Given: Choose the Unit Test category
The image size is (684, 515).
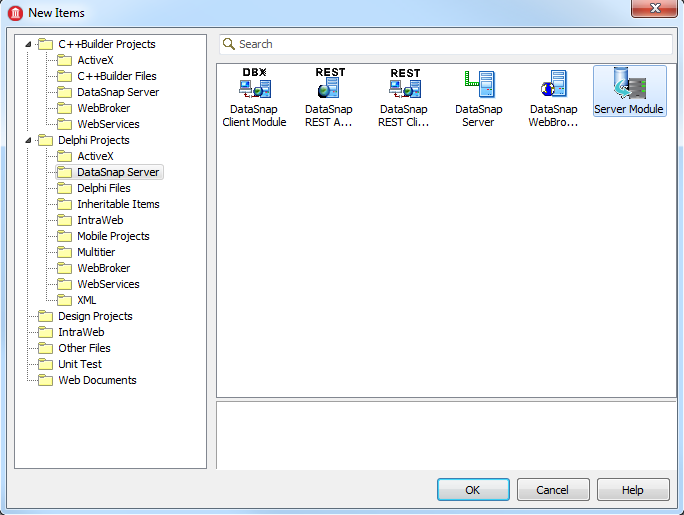Looking at the screenshot, I should [x=80, y=364].
